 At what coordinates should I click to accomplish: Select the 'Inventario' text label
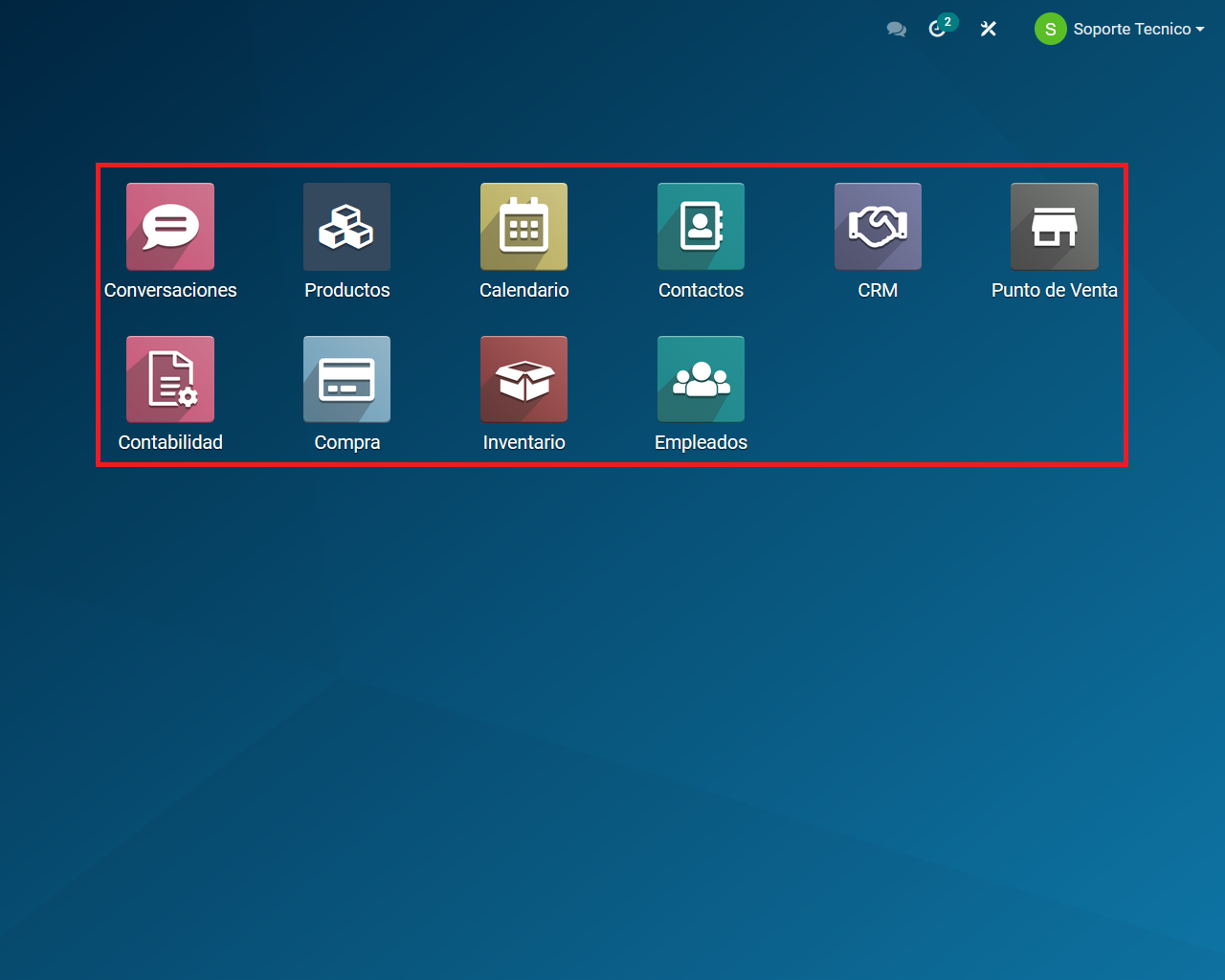click(523, 442)
